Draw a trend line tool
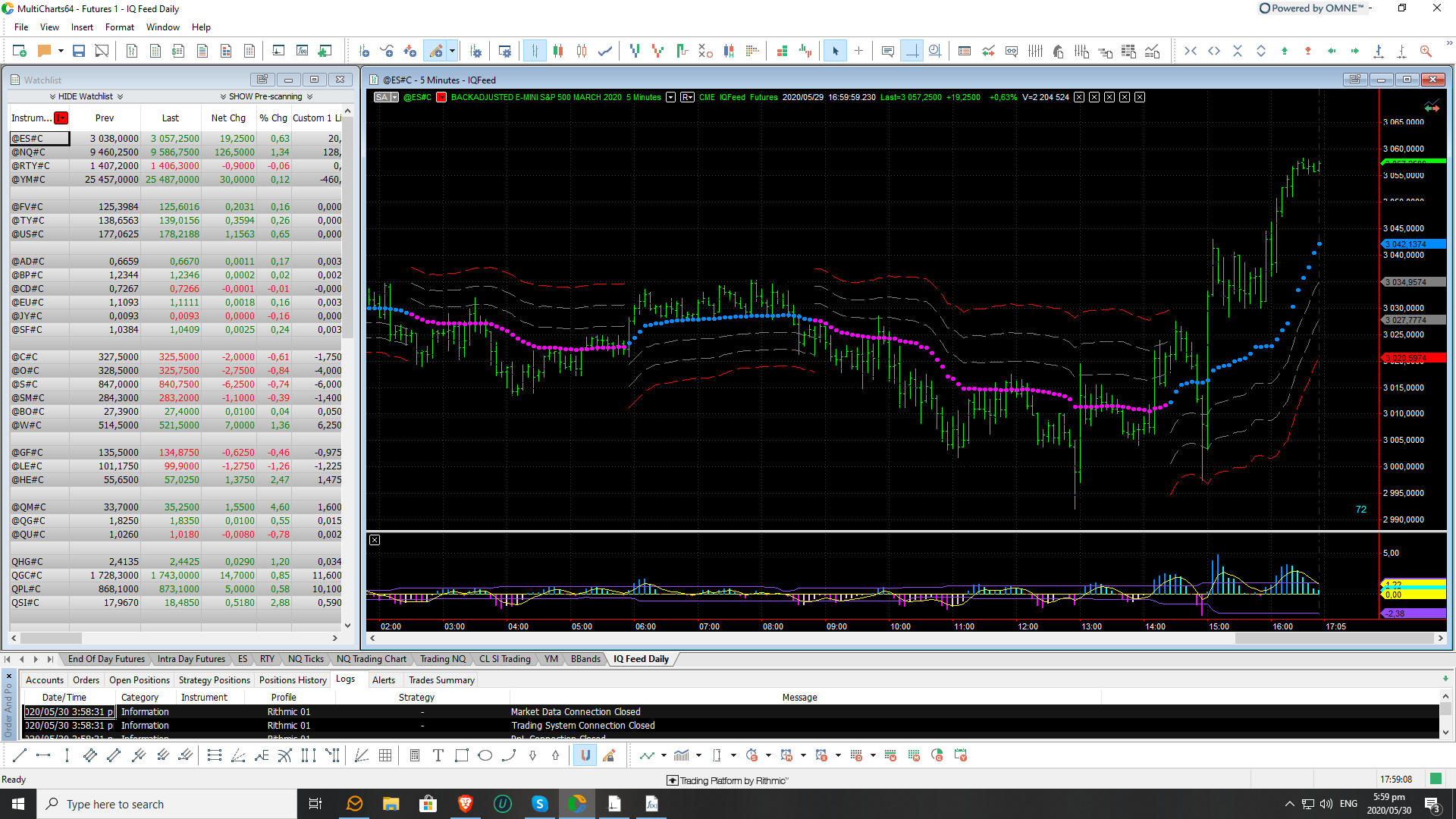1456x819 pixels. point(20,755)
